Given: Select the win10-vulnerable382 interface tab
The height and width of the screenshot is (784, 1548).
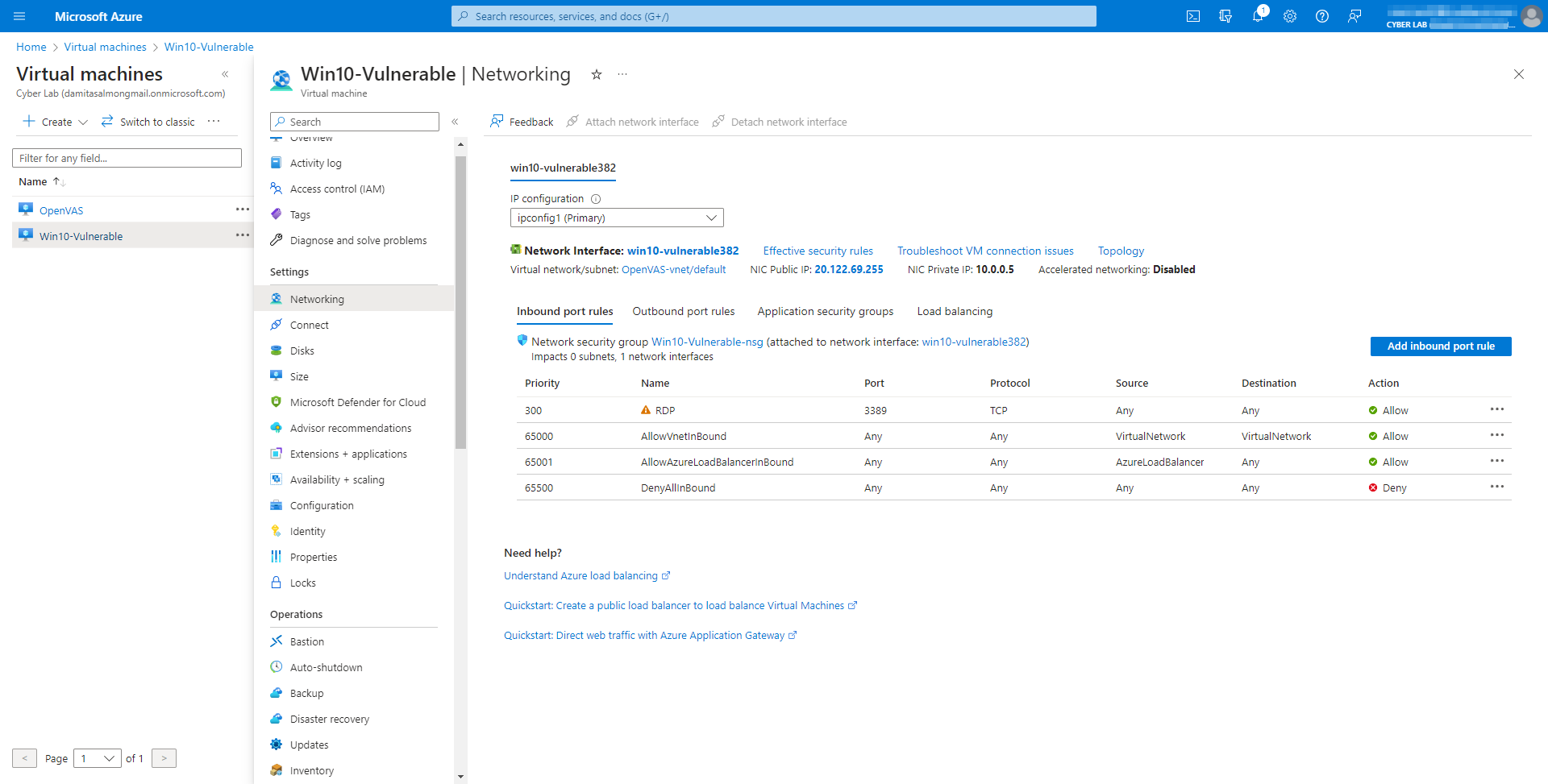Looking at the screenshot, I should (x=563, y=168).
